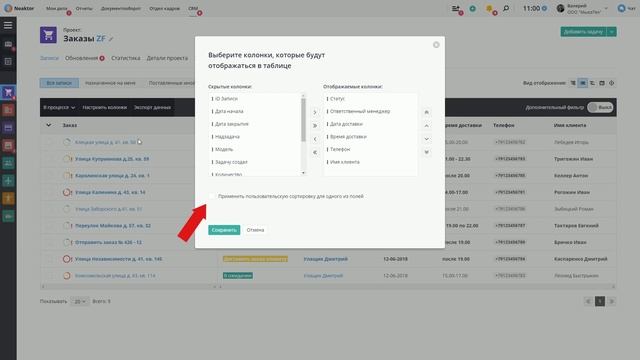This screenshot has width=640, height=360.
Task: Open Документооборот menu
Action: (x=121, y=9)
